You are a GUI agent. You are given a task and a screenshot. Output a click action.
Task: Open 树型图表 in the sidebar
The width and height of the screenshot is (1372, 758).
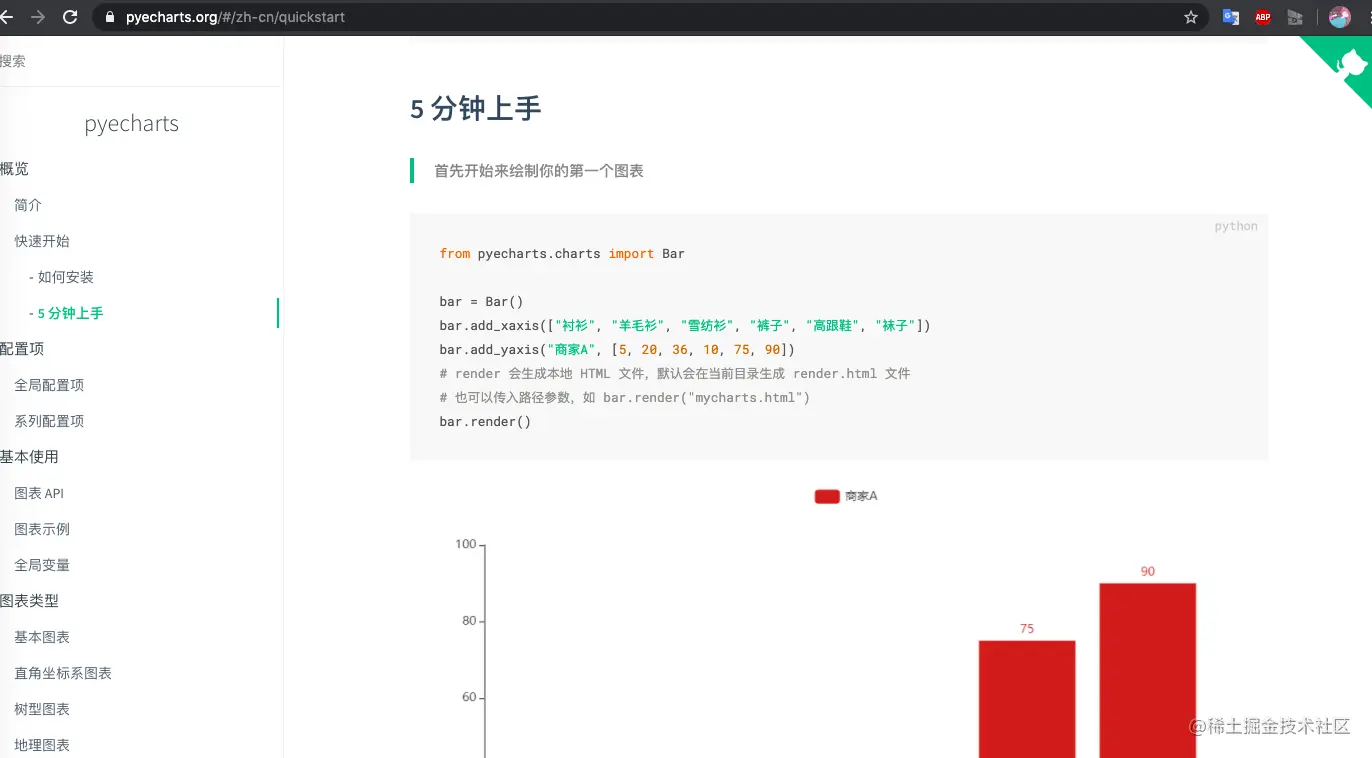[42, 709]
